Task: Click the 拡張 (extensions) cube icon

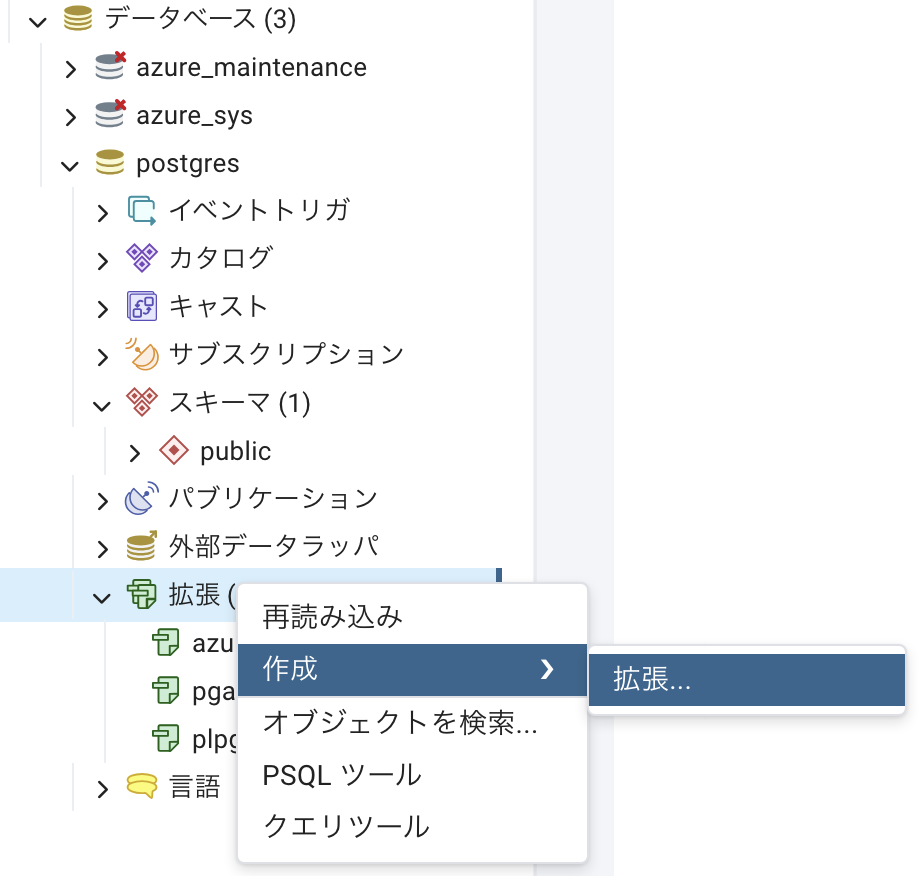Action: [x=142, y=594]
